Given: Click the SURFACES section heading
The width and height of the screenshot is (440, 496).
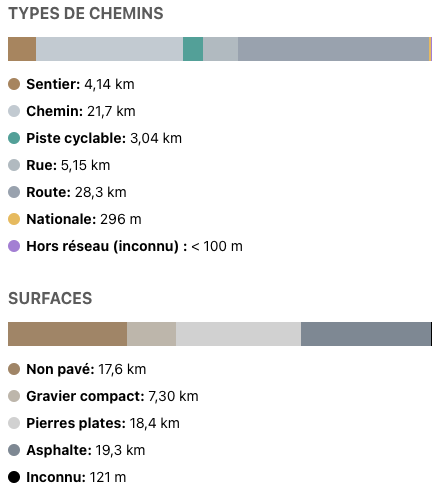Looking at the screenshot, I should pos(50,298).
